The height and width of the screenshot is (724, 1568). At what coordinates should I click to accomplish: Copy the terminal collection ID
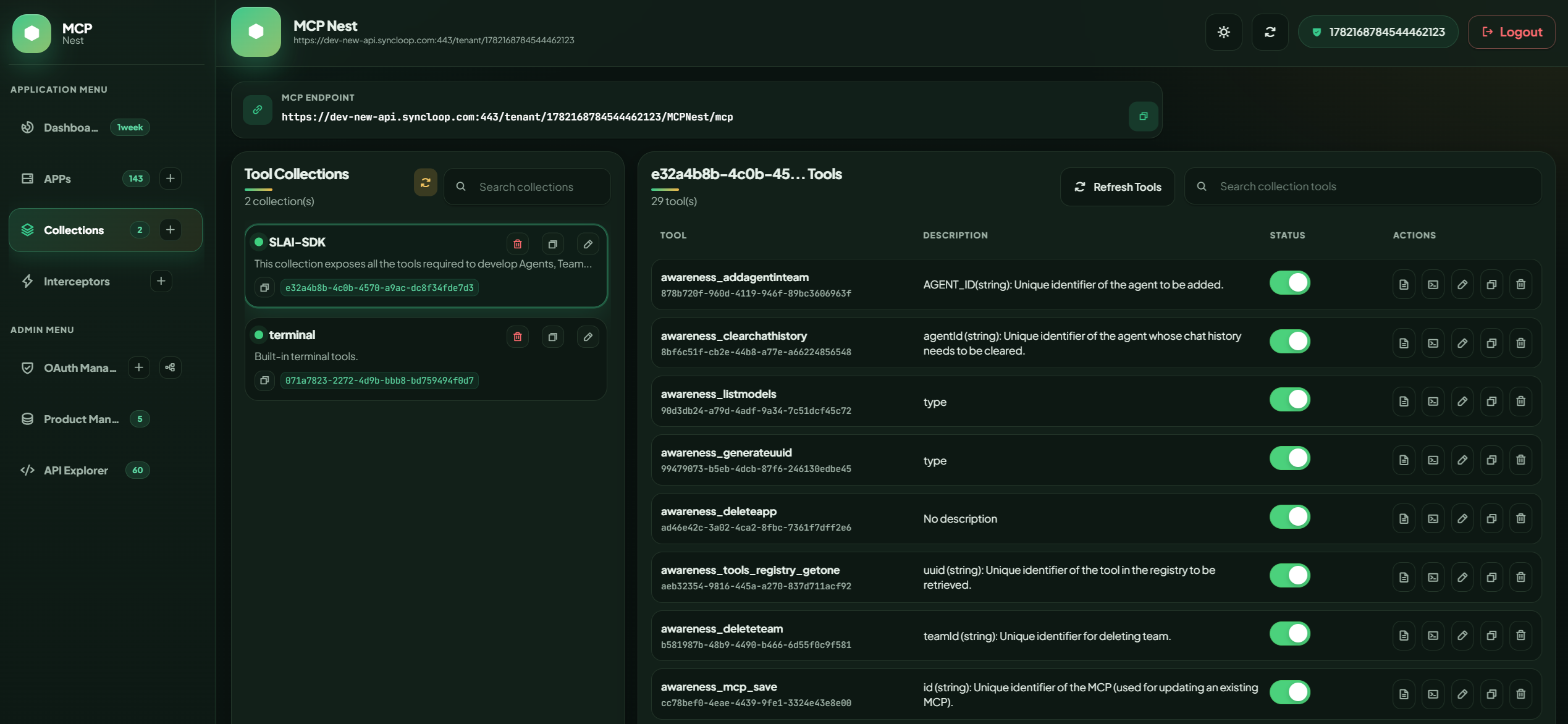[264, 381]
